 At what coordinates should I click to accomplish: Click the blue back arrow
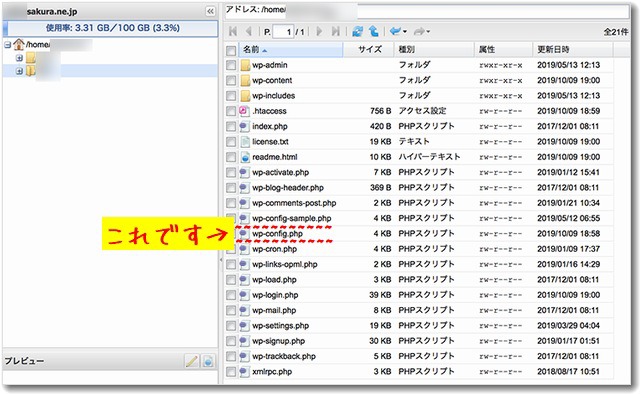point(395,31)
